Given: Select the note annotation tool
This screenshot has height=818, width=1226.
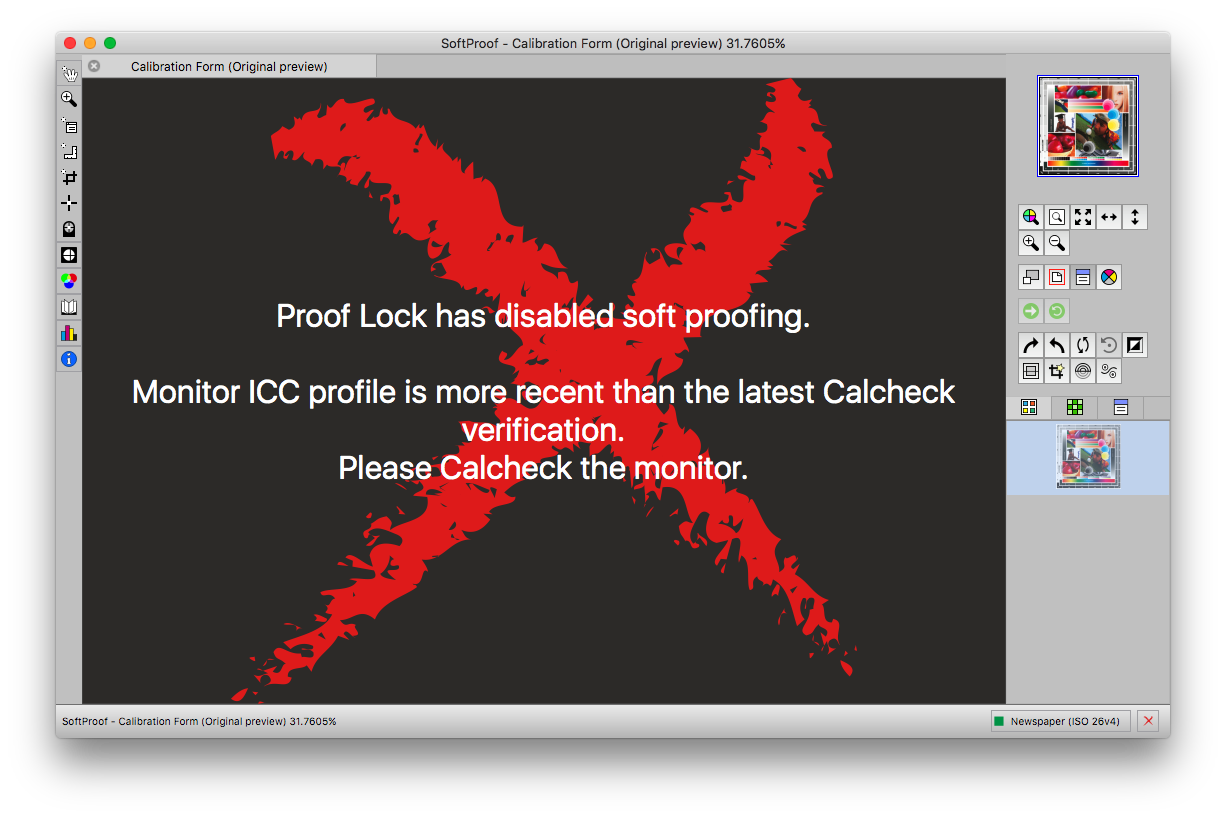Looking at the screenshot, I should pos(69,125).
